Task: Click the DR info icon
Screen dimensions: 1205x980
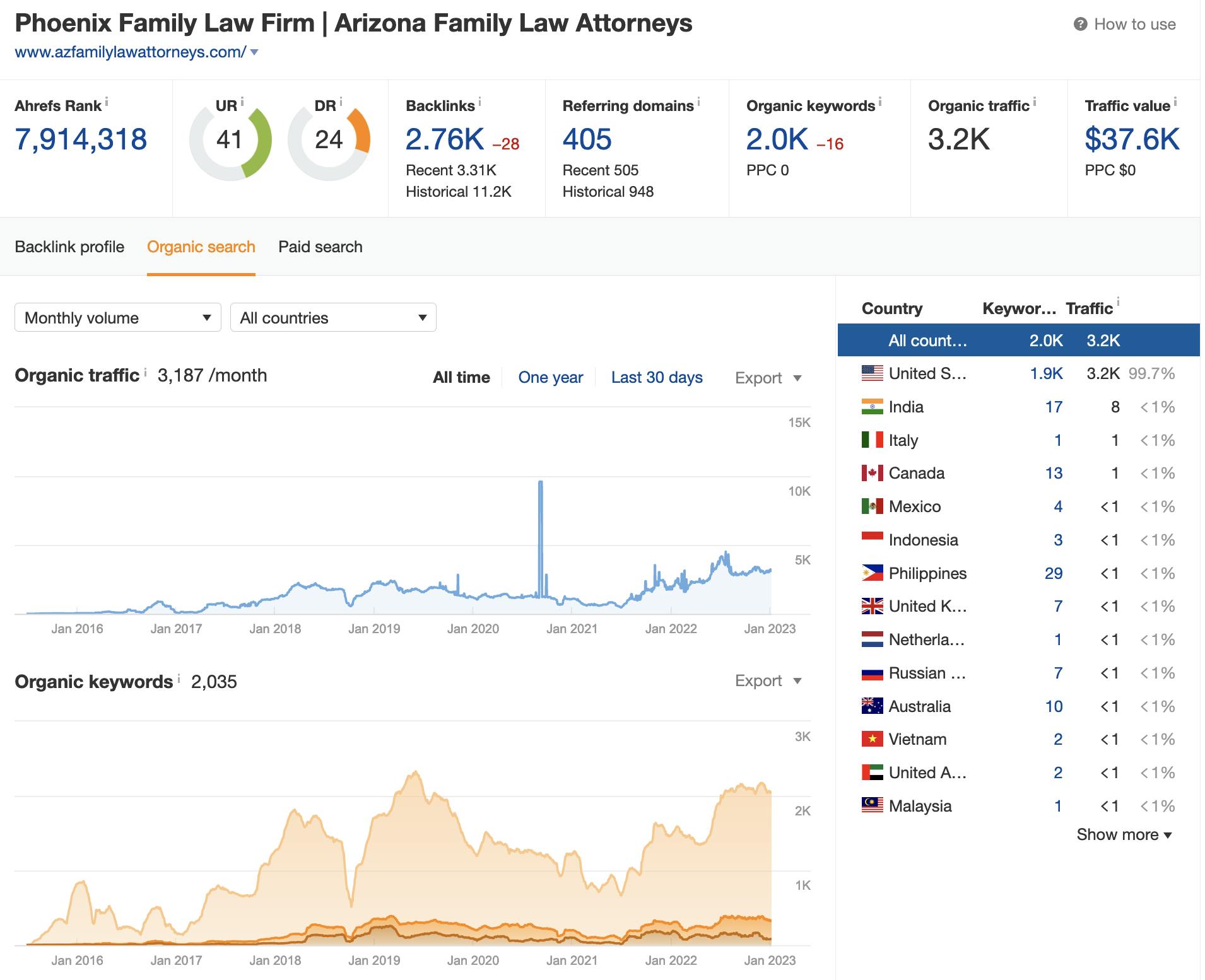Action: tap(341, 102)
